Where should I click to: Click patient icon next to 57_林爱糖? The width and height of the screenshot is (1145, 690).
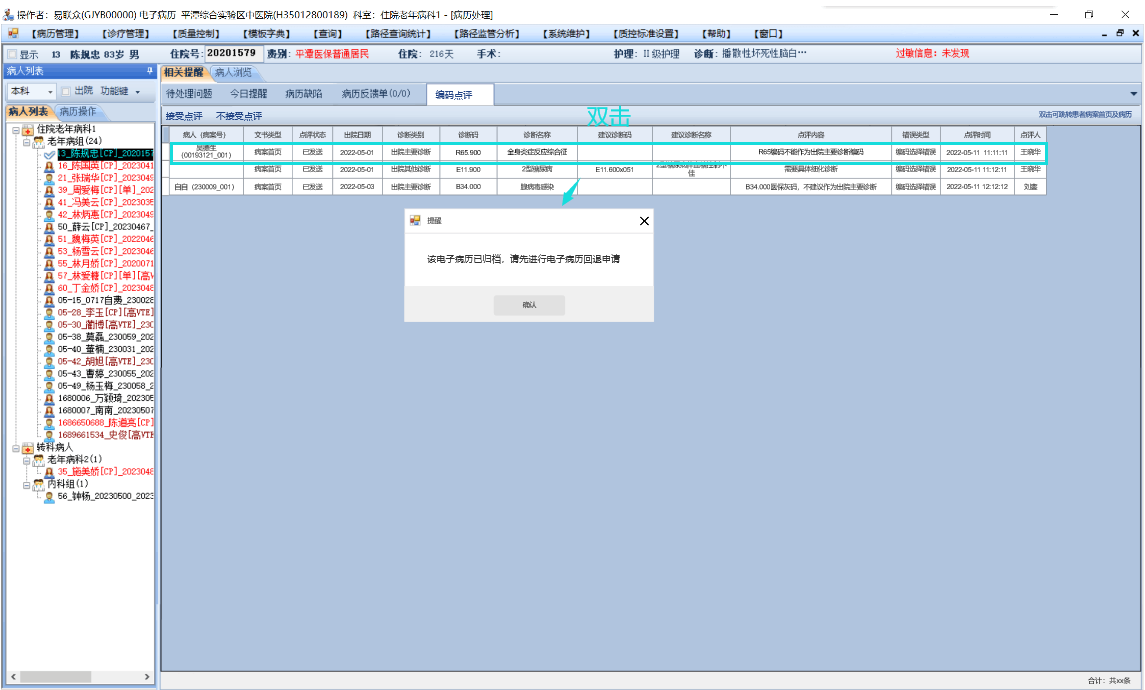[49, 276]
